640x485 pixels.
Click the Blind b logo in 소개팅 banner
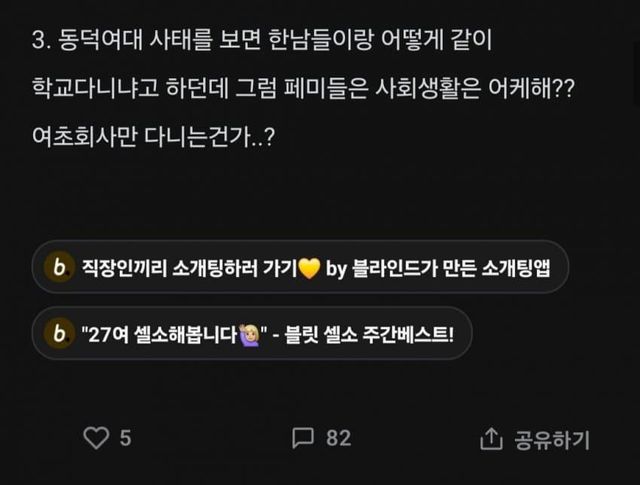tap(60, 267)
